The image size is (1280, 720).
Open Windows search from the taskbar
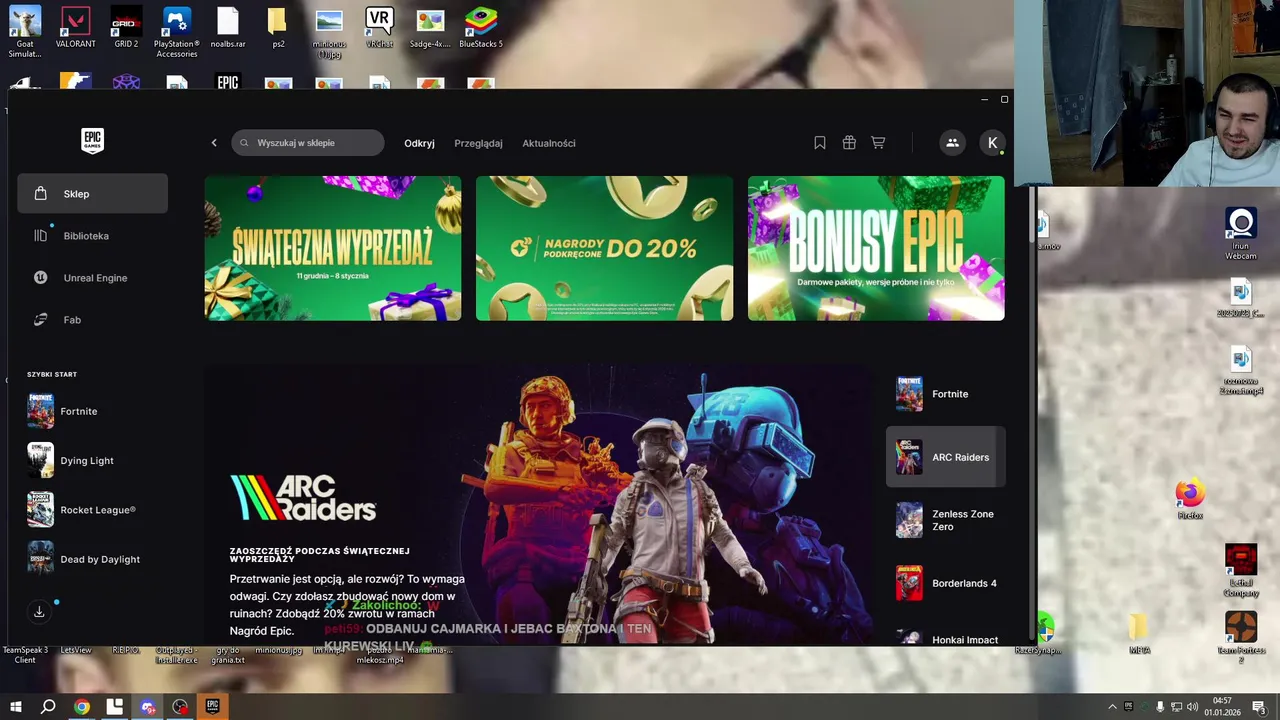(x=48, y=707)
